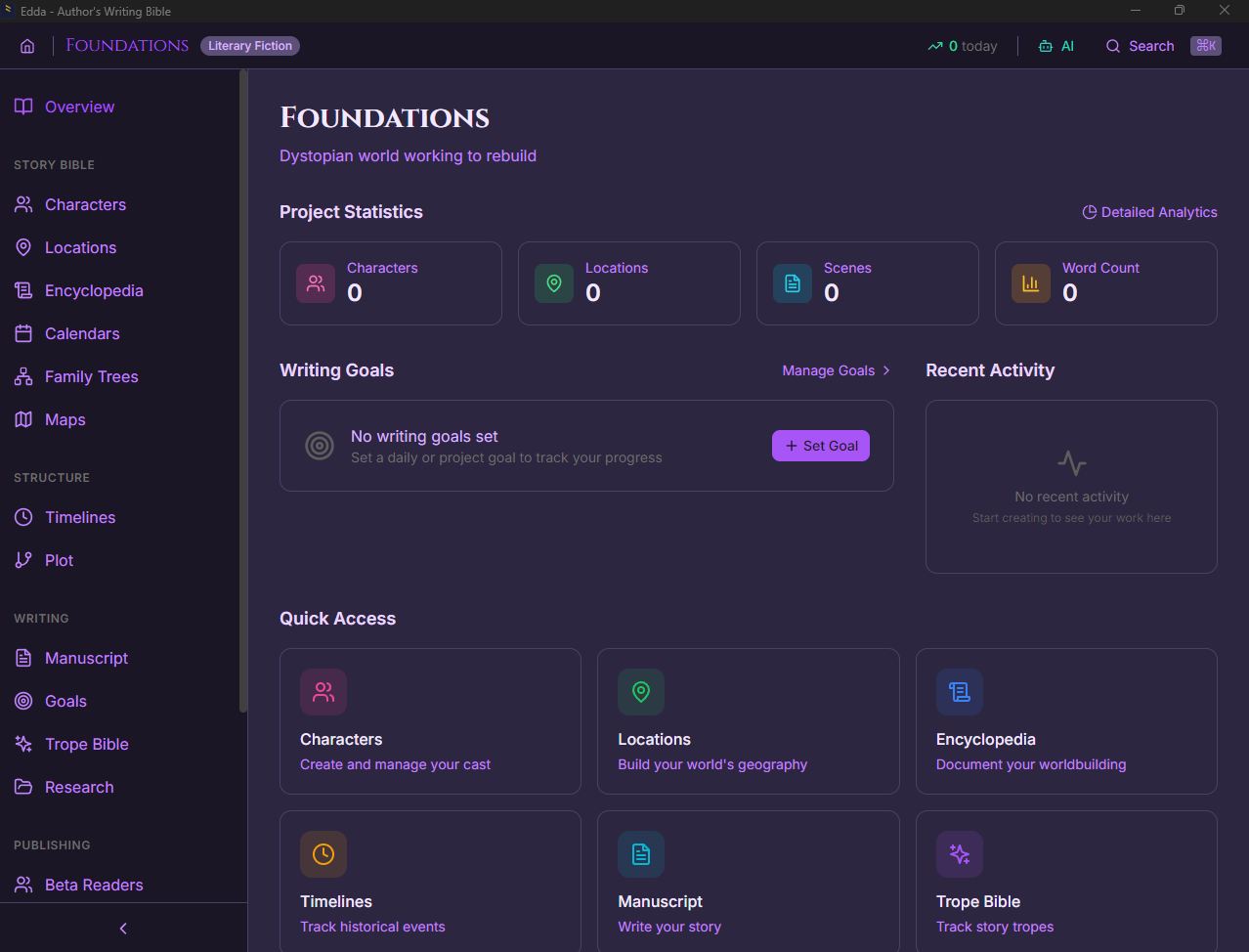Open Detailed Analytics
This screenshot has width=1249, height=952.
coord(1149,212)
